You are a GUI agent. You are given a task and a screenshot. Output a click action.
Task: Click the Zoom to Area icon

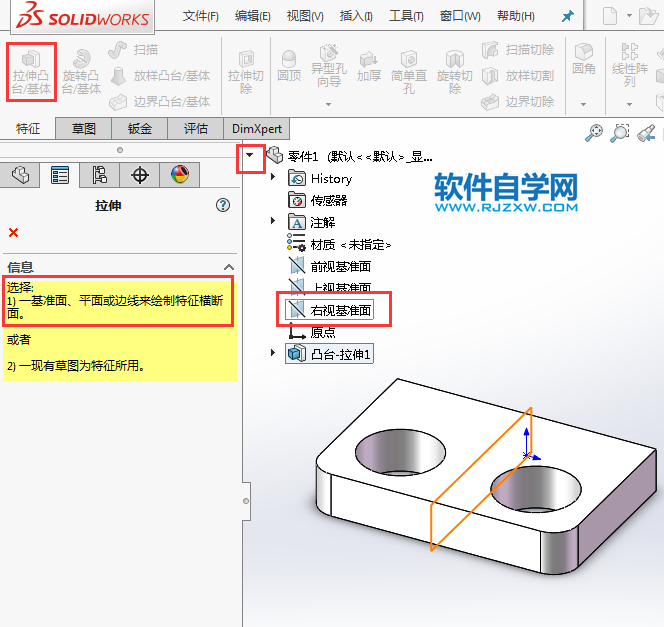[620, 133]
